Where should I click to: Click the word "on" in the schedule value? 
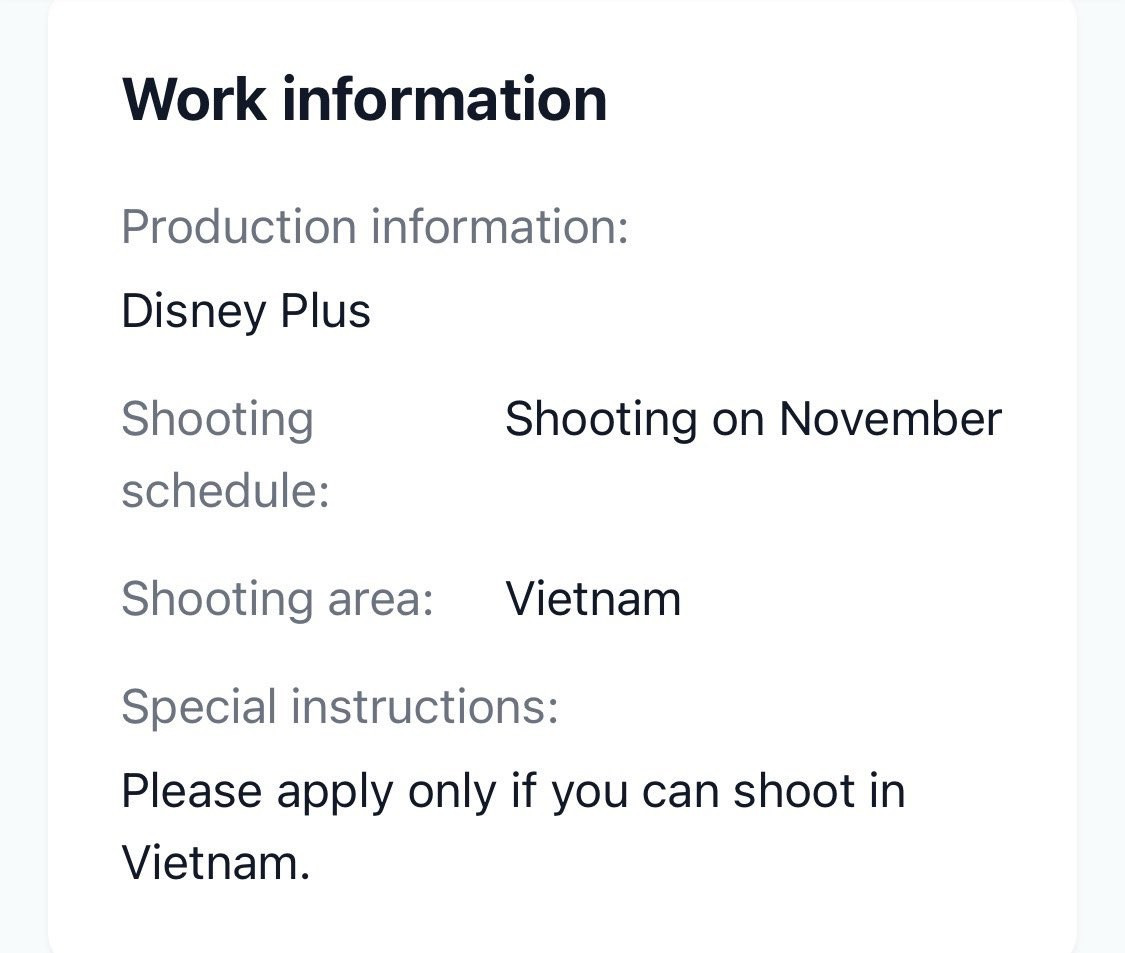(738, 419)
